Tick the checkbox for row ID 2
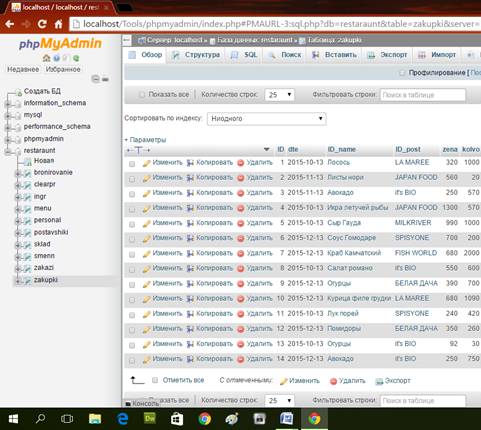Screen dimensions: 481x430 132,179
